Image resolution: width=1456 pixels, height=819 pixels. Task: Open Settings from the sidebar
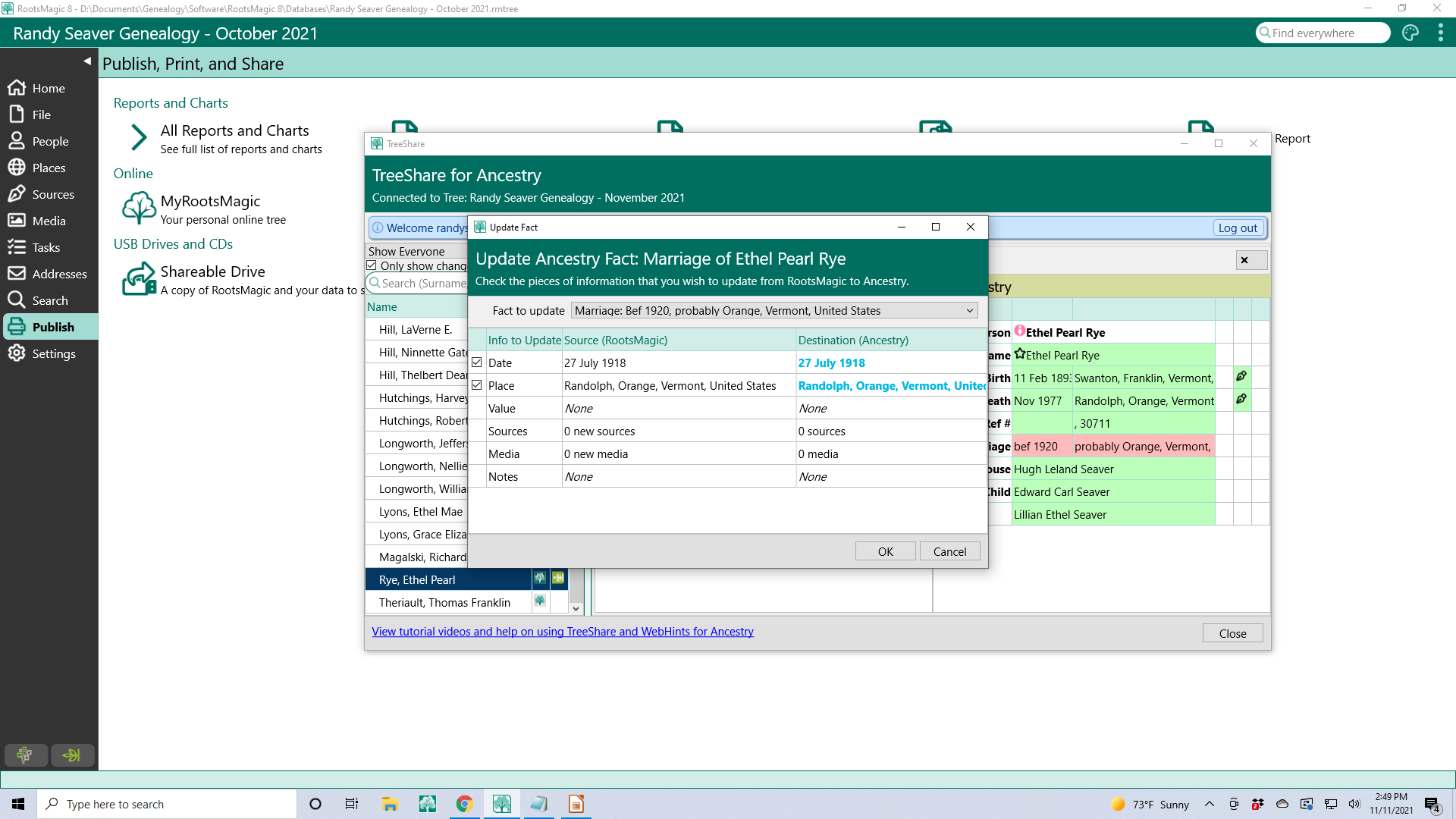pos(49,353)
